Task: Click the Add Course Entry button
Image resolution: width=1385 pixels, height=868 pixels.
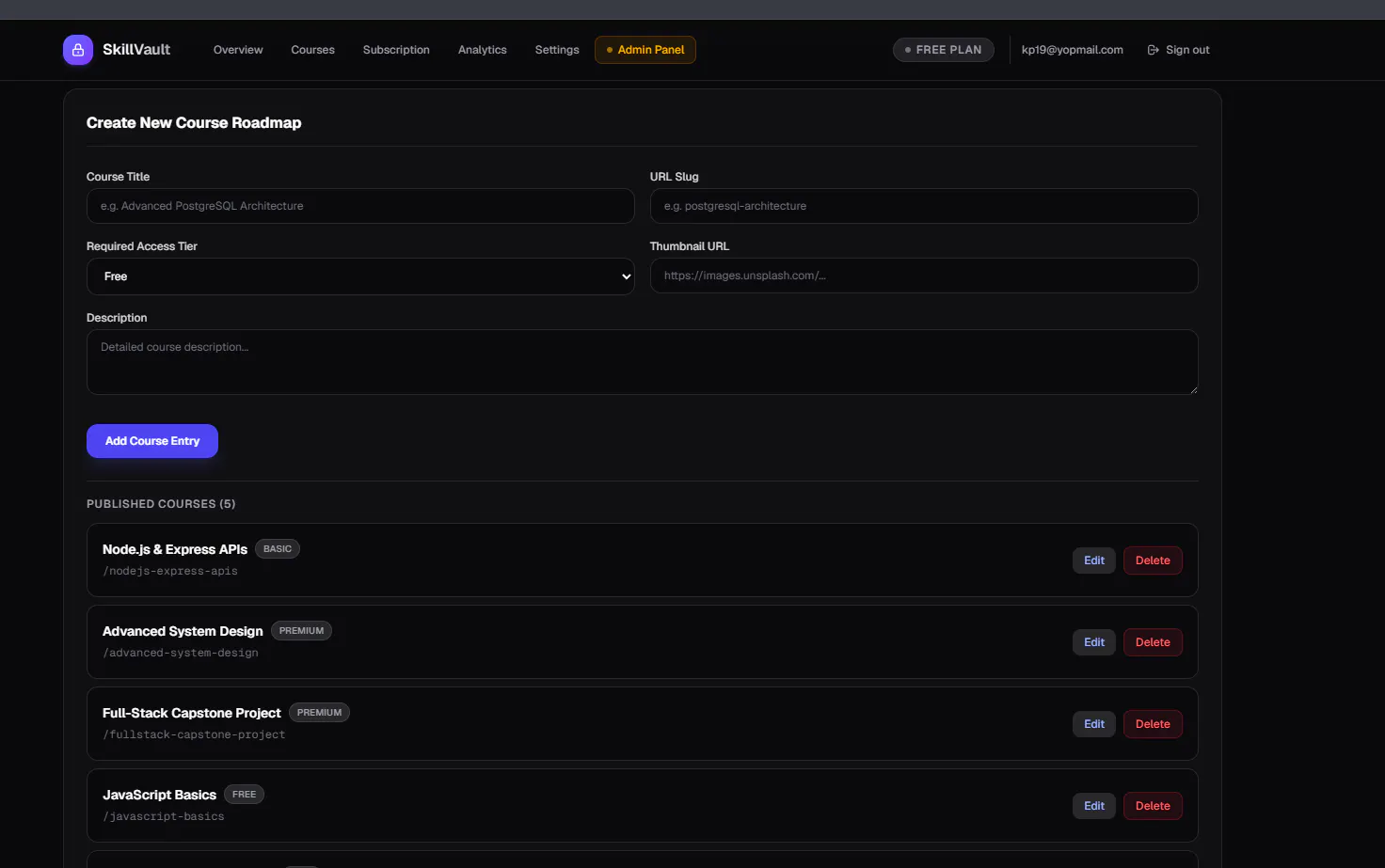Action: pos(152,441)
